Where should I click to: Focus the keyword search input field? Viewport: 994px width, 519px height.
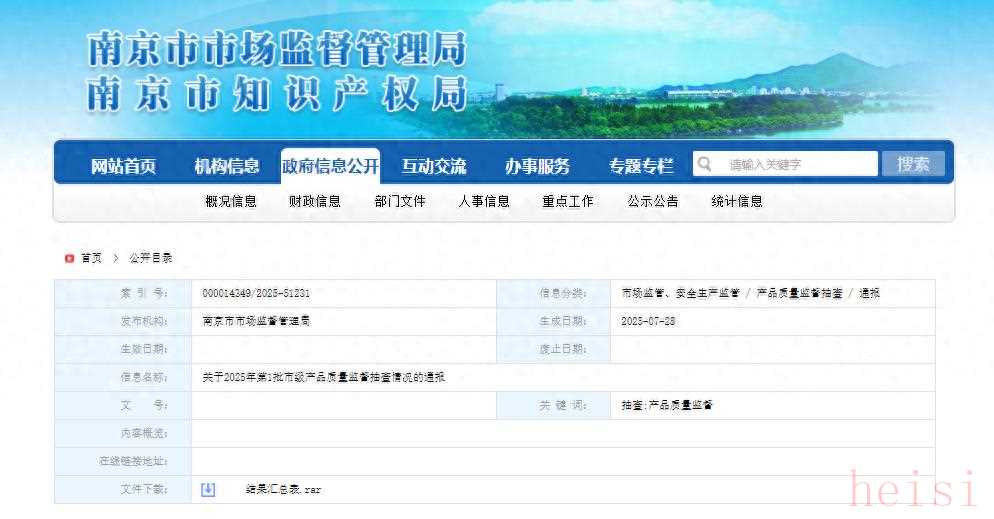click(x=795, y=165)
